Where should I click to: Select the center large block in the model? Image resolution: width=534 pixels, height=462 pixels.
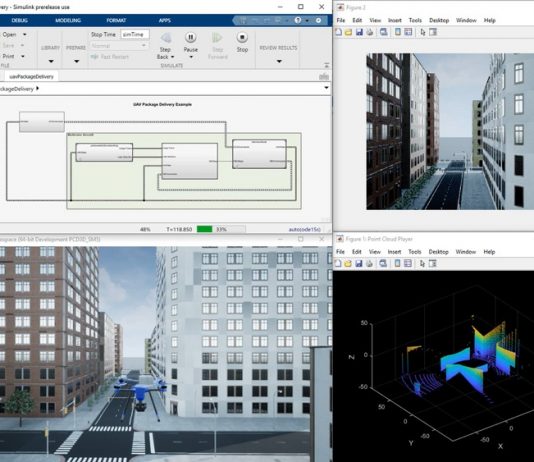190,161
